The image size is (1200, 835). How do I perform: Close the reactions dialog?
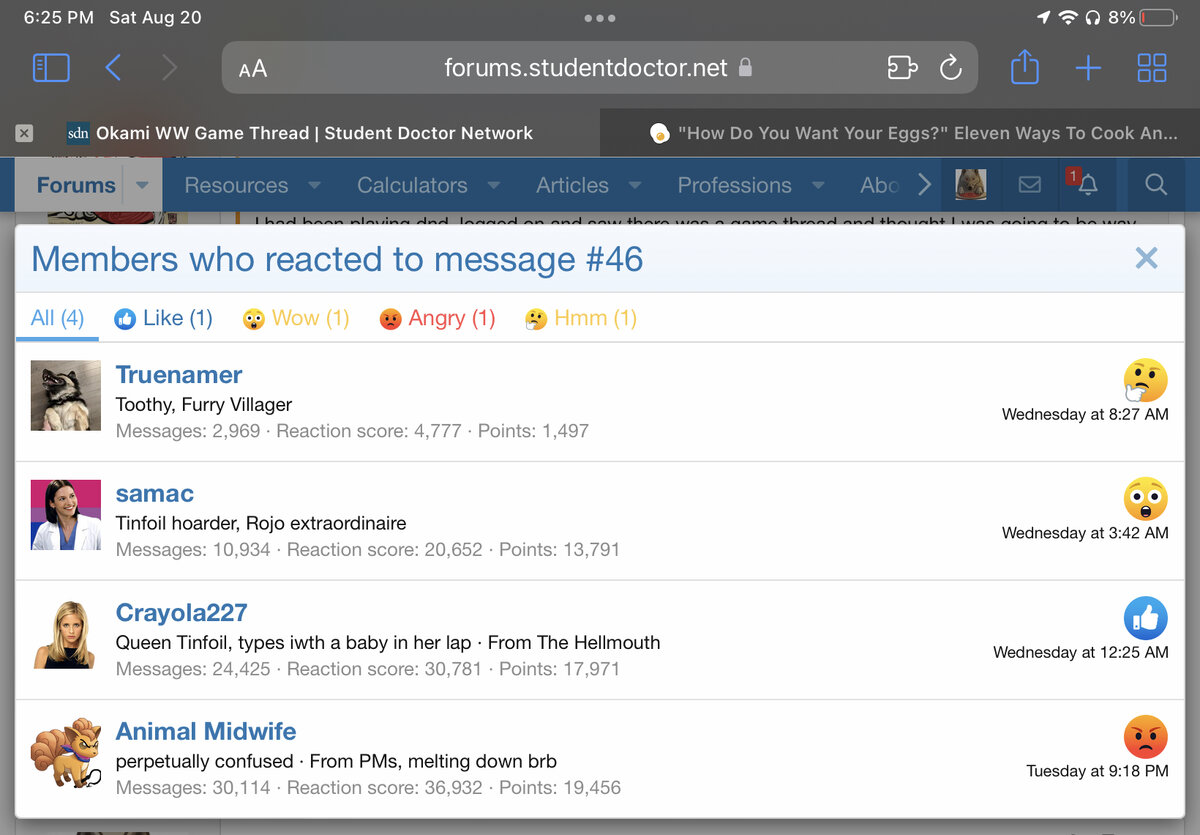1146,259
